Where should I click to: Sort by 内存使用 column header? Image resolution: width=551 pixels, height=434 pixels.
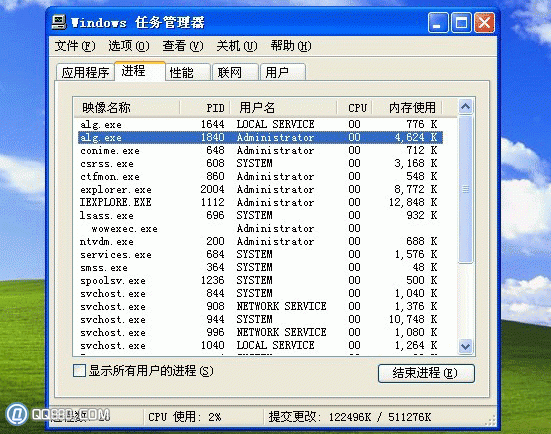click(x=407, y=107)
